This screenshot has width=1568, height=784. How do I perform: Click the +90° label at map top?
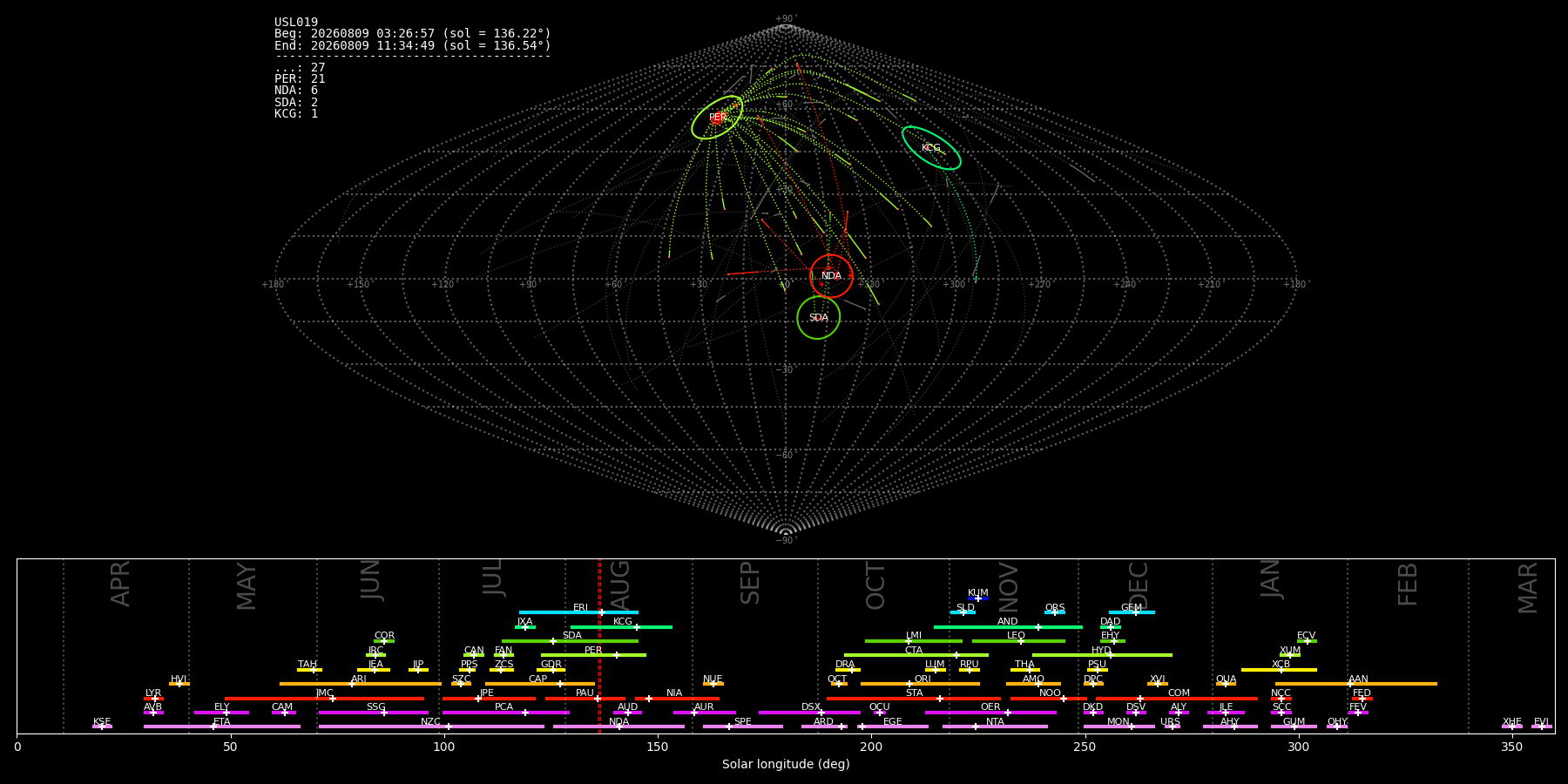(786, 19)
